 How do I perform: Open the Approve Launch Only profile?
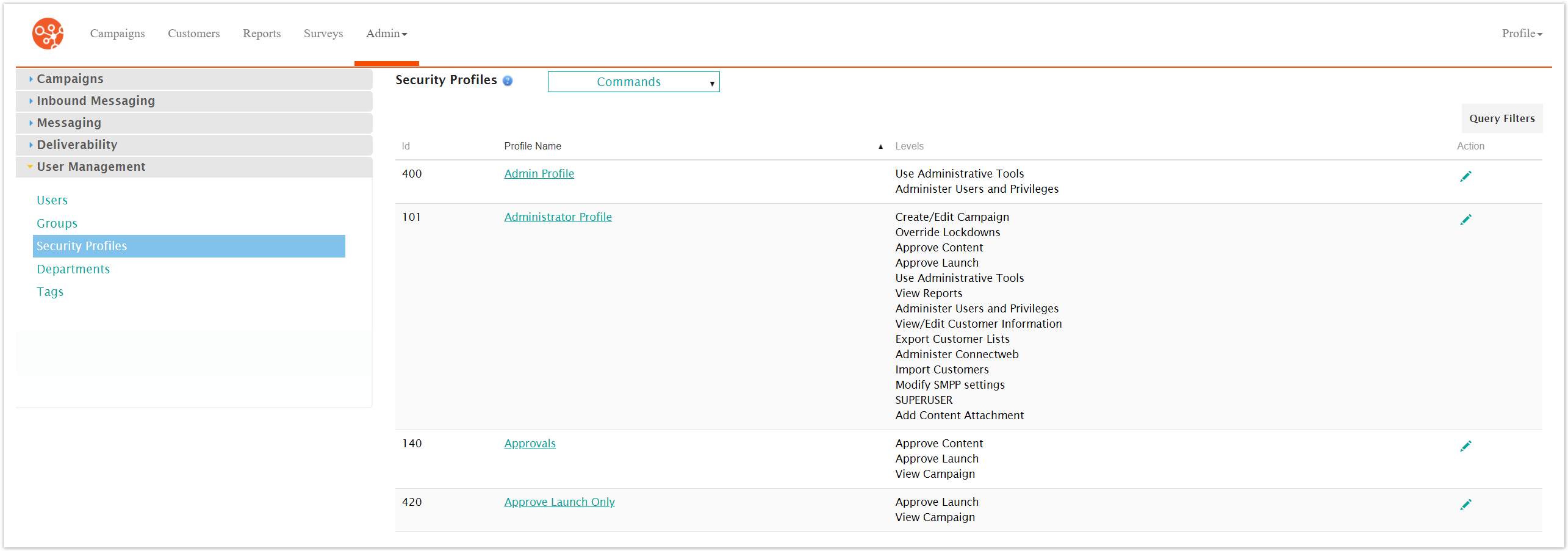point(559,502)
